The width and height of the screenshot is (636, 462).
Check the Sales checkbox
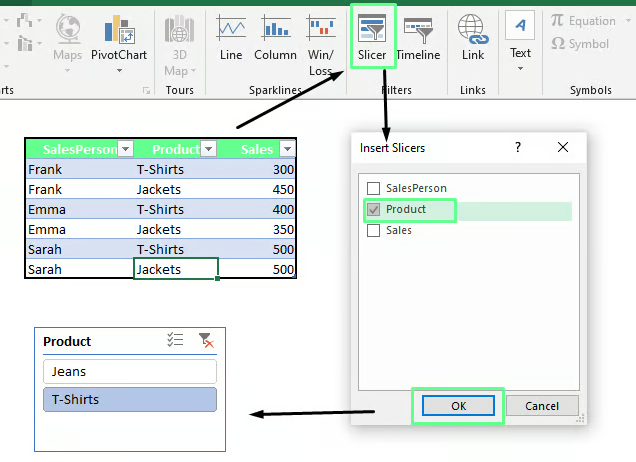pyautogui.click(x=374, y=231)
